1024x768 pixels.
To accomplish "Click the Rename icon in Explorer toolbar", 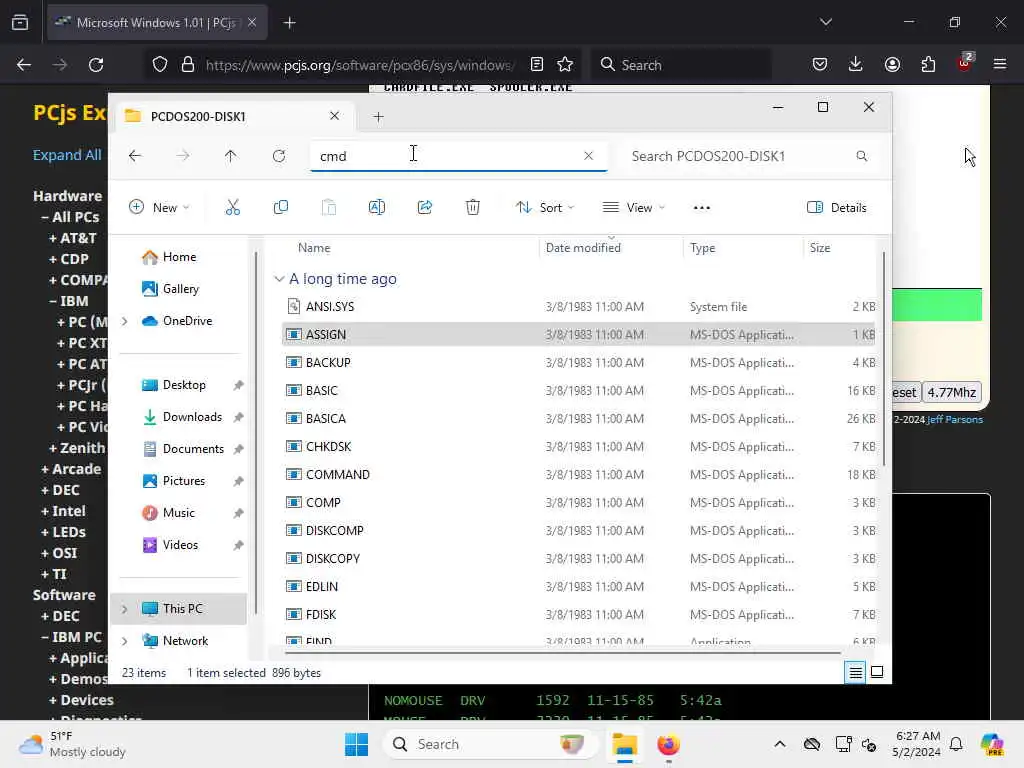I will (377, 208).
